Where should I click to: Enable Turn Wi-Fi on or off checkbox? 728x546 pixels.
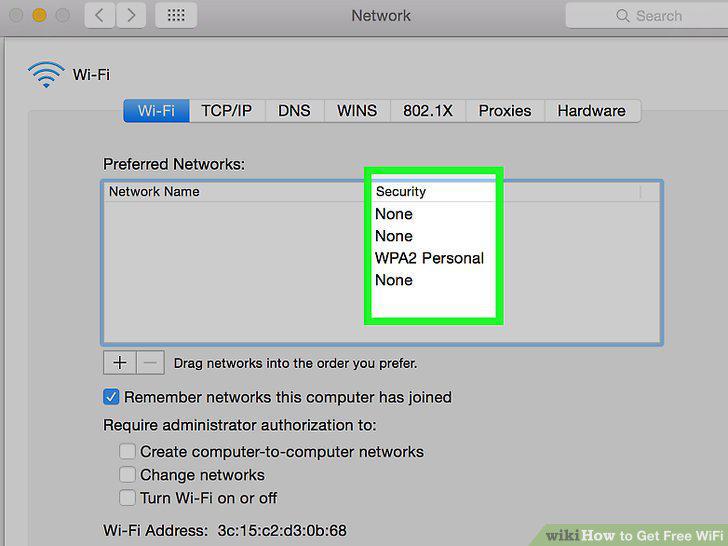pyautogui.click(x=127, y=498)
